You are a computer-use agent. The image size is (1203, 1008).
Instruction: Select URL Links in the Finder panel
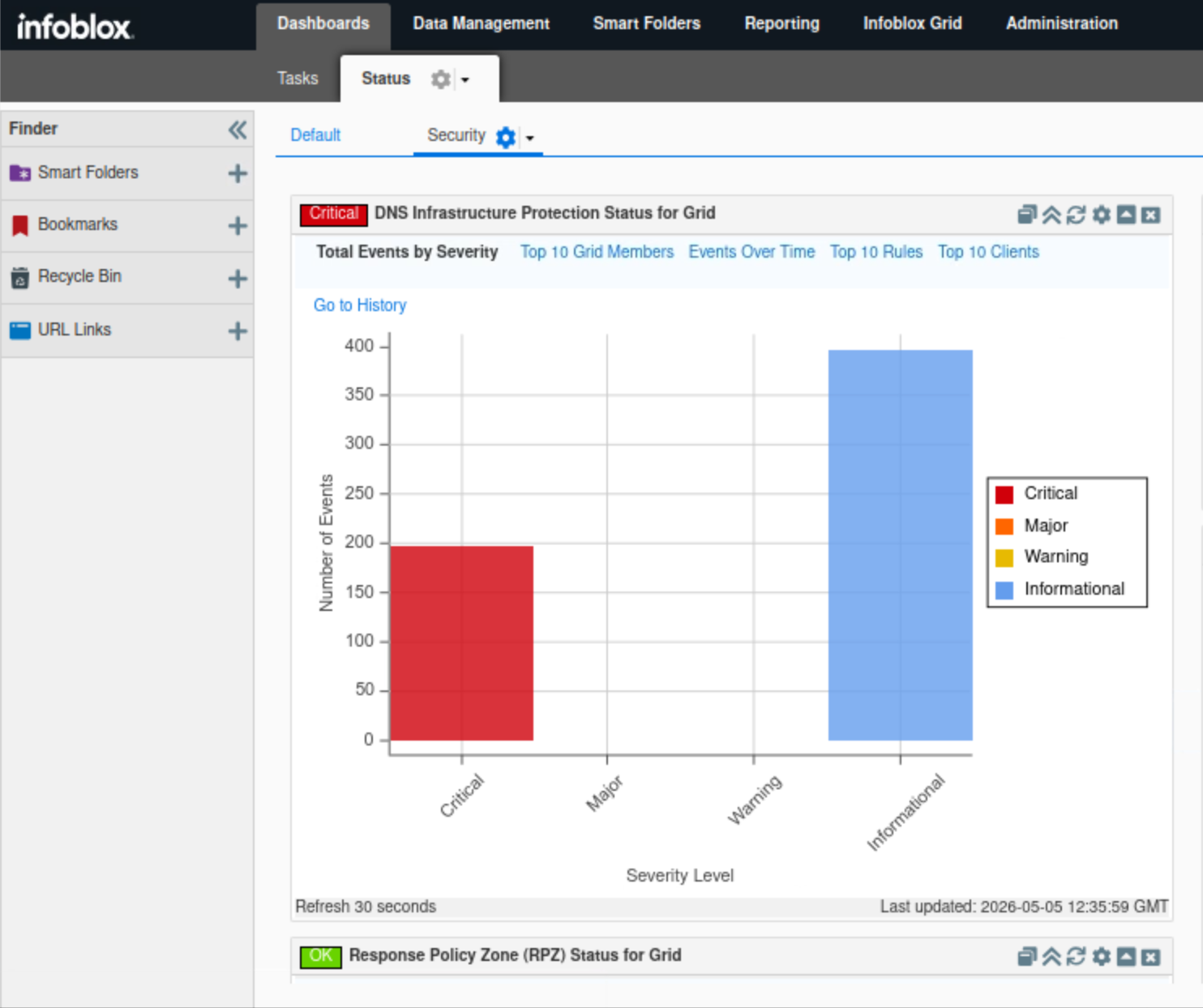coord(75,330)
